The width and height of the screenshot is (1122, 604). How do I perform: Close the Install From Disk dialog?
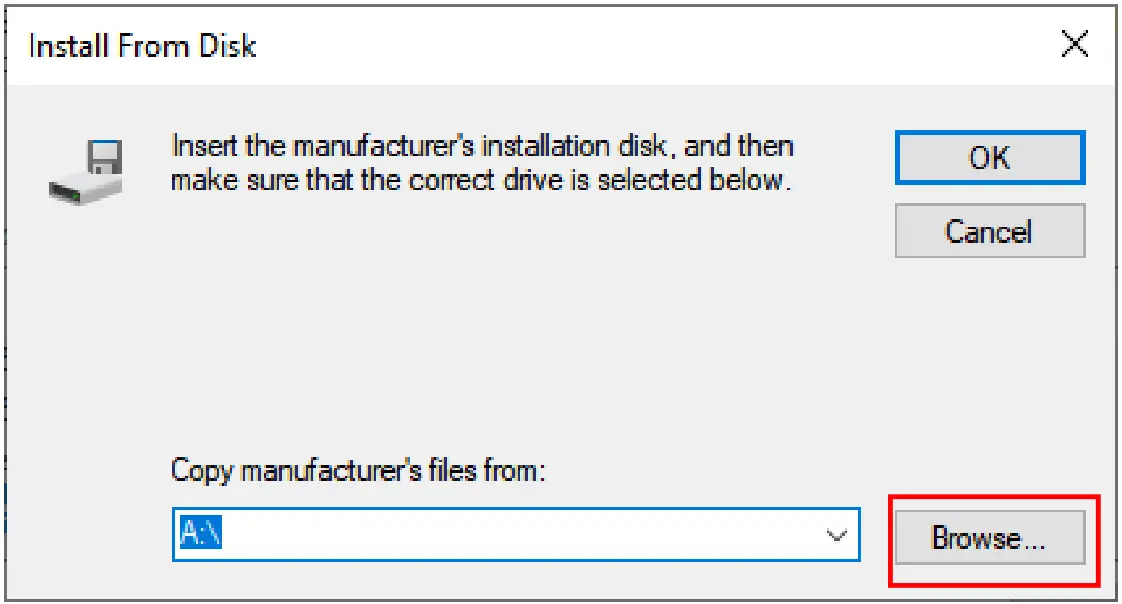[x=1074, y=45]
